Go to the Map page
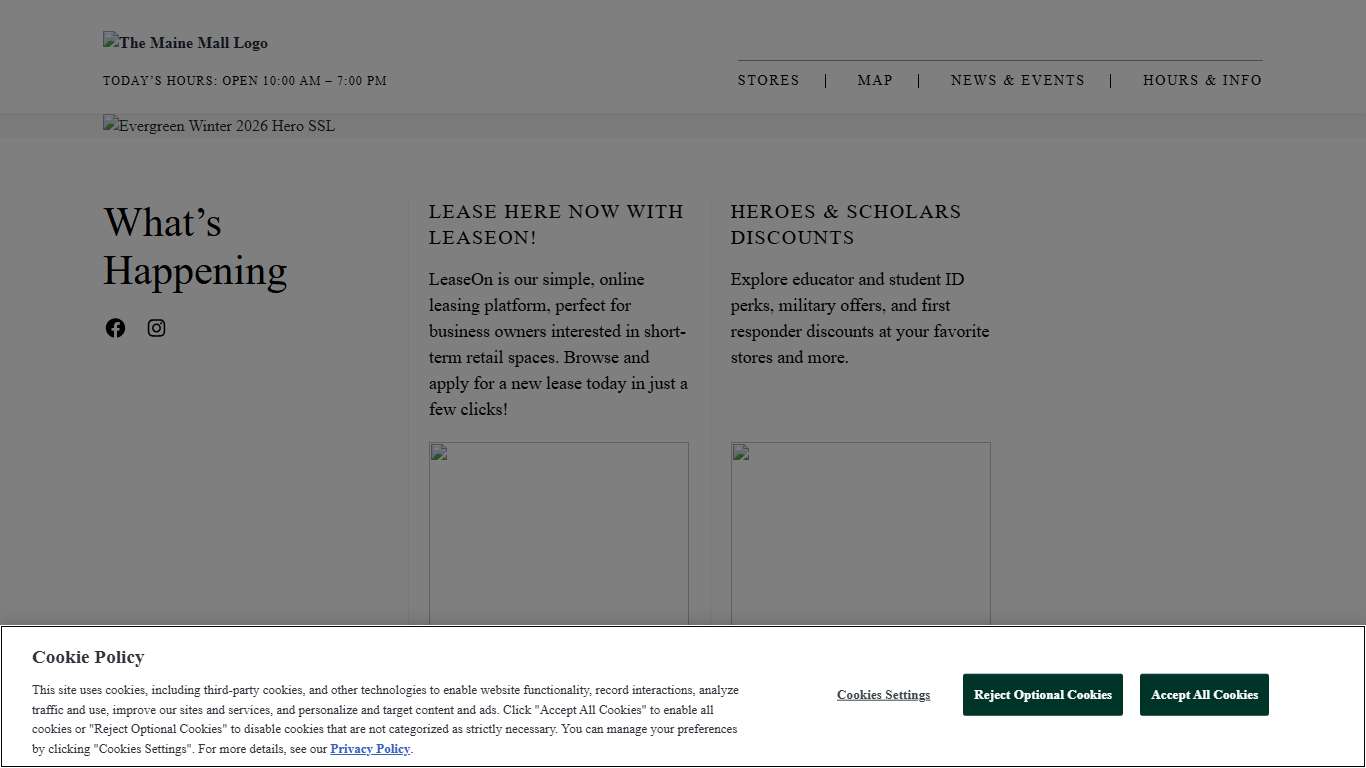This screenshot has height=768, width=1366. [874, 80]
